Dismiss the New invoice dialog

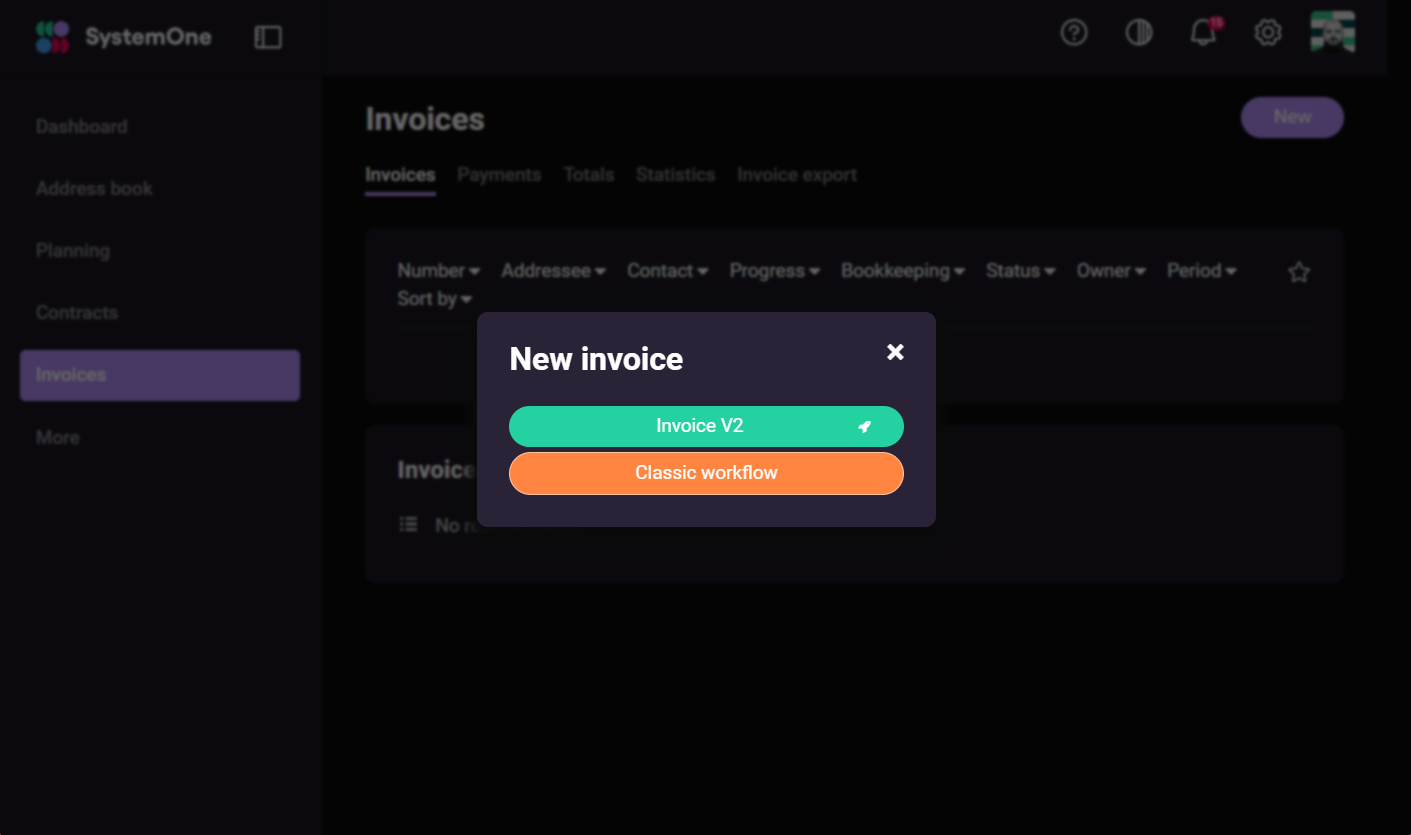tap(894, 352)
